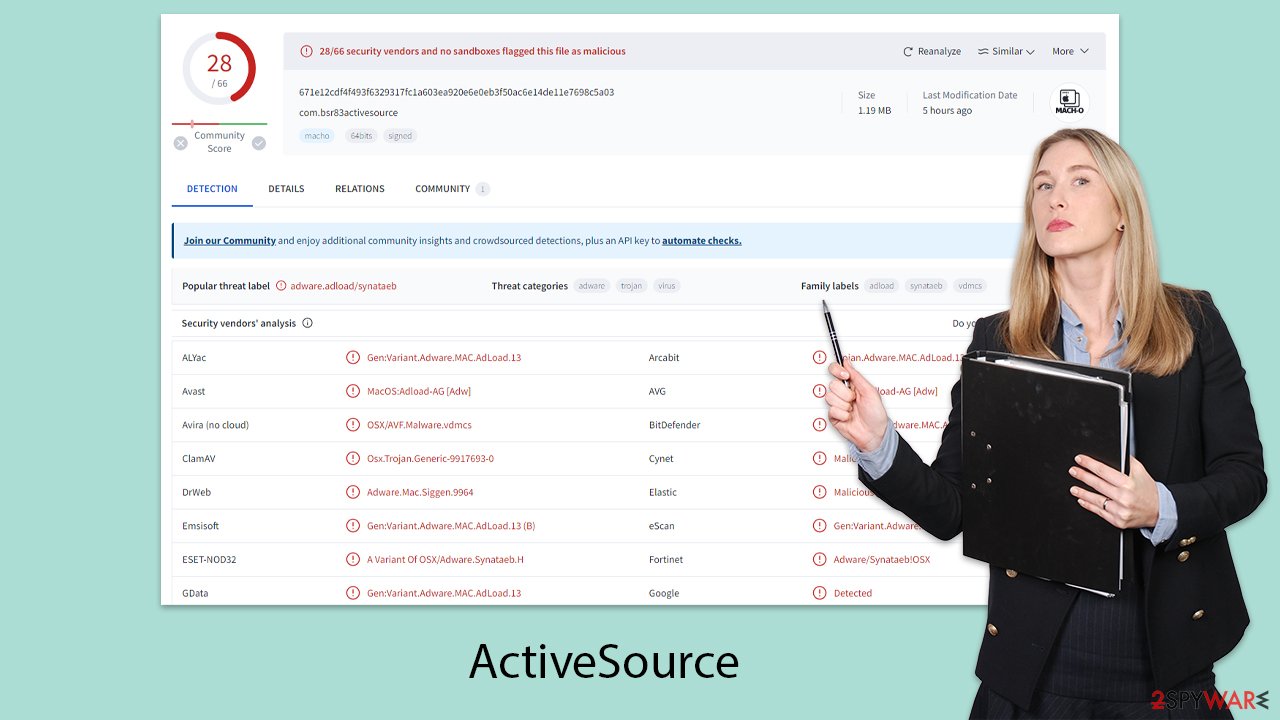Click the vdmcs family label
The height and width of the screenshot is (720, 1280).
970,286
